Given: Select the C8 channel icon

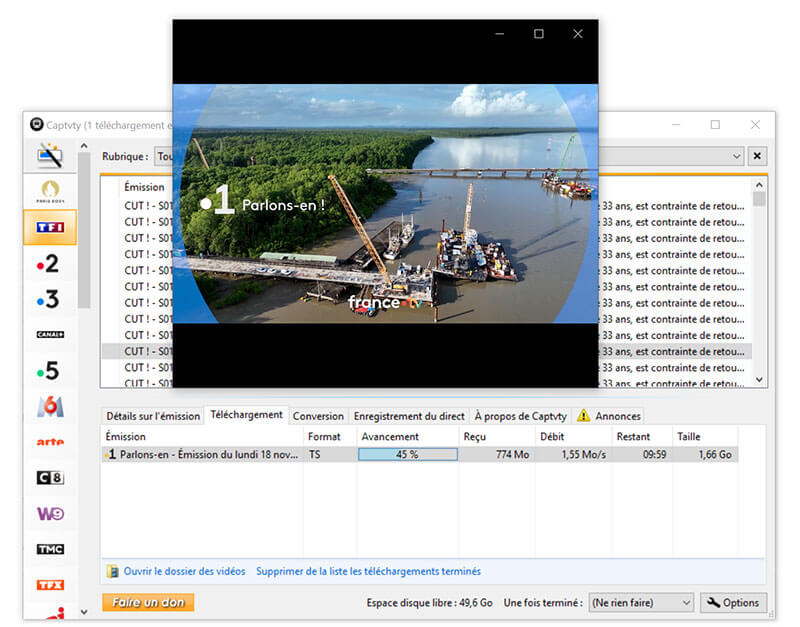Looking at the screenshot, I should coord(49,478).
